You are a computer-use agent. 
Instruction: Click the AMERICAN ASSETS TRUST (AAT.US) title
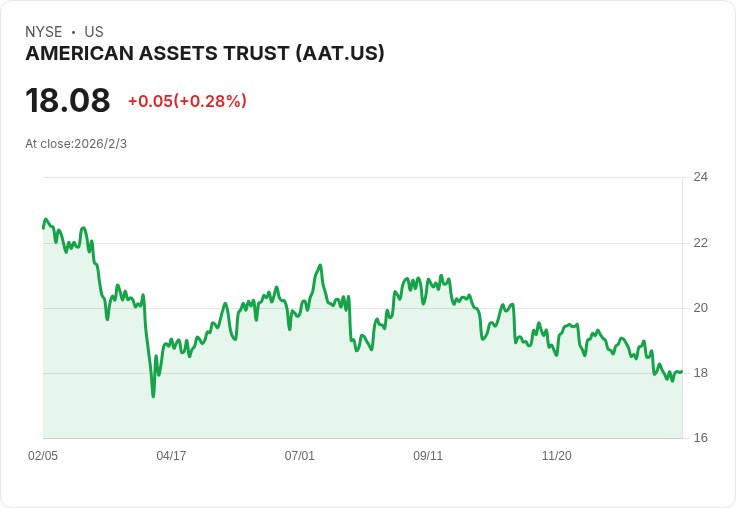205,53
